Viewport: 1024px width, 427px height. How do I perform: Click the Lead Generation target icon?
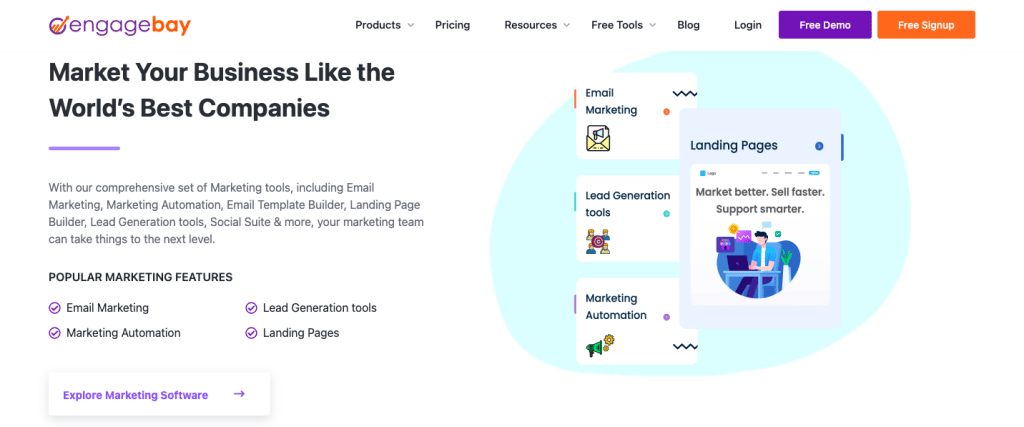pos(598,241)
